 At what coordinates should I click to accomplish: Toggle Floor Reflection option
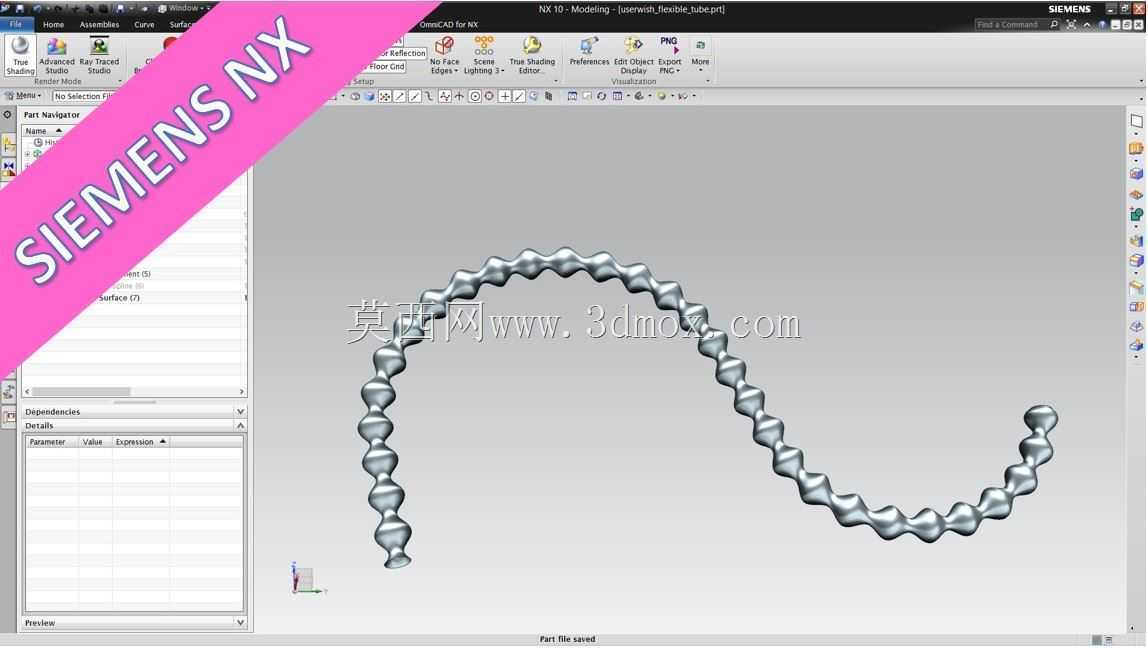pyautogui.click(x=401, y=53)
